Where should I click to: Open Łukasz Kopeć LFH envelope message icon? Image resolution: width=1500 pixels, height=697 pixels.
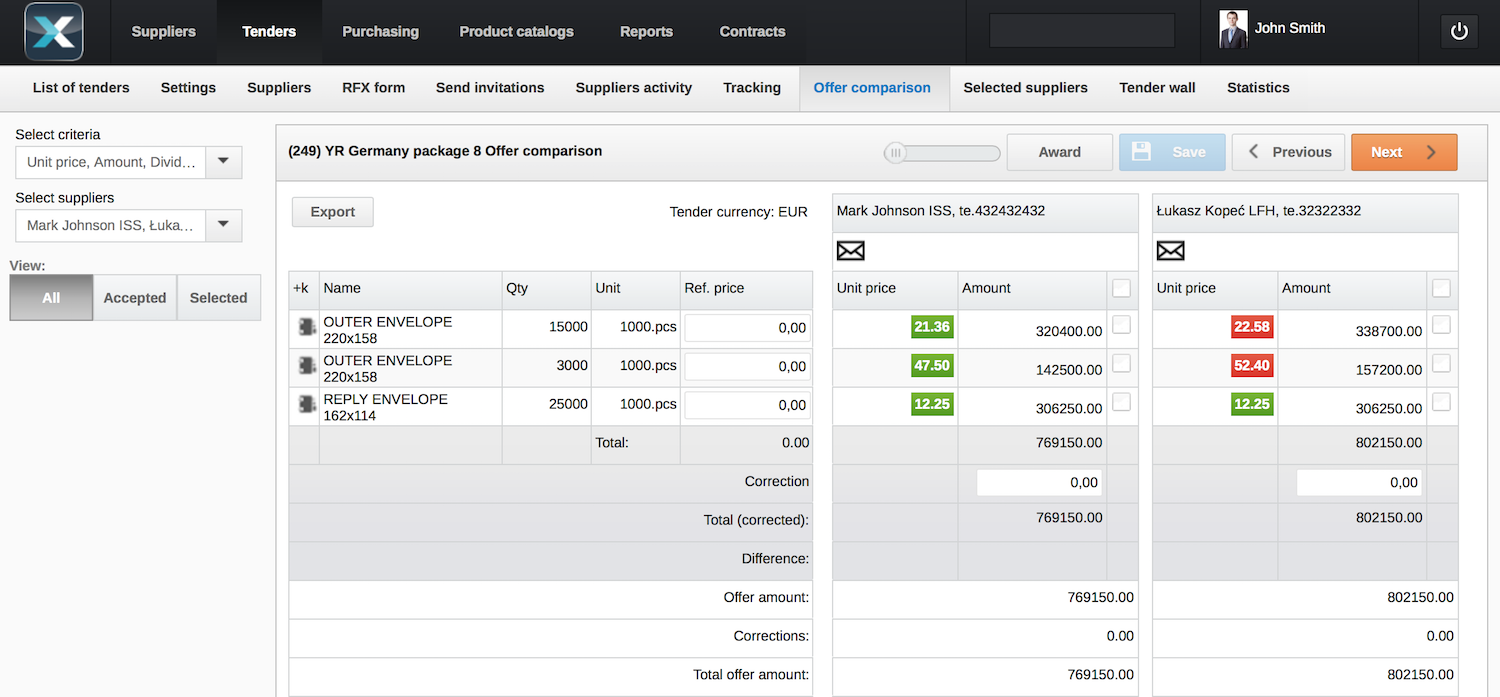[x=1170, y=251]
